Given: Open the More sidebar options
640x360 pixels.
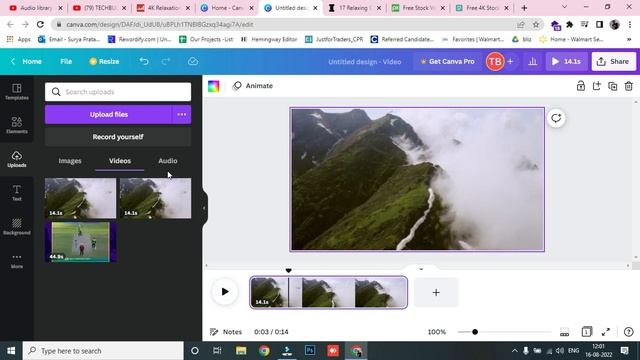Looking at the screenshot, I should click(17, 260).
